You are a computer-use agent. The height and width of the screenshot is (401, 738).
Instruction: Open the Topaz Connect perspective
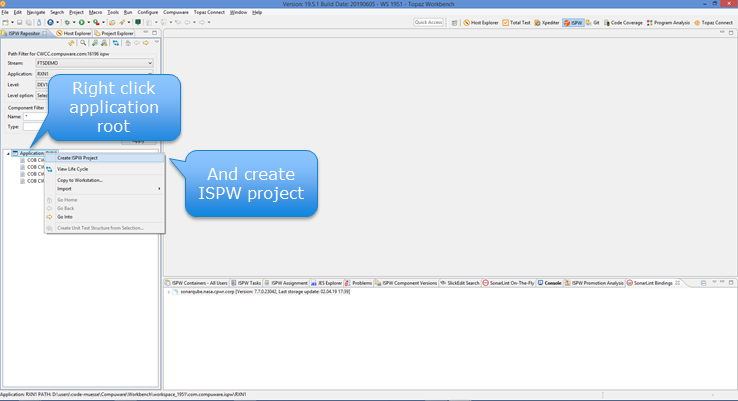[713, 23]
